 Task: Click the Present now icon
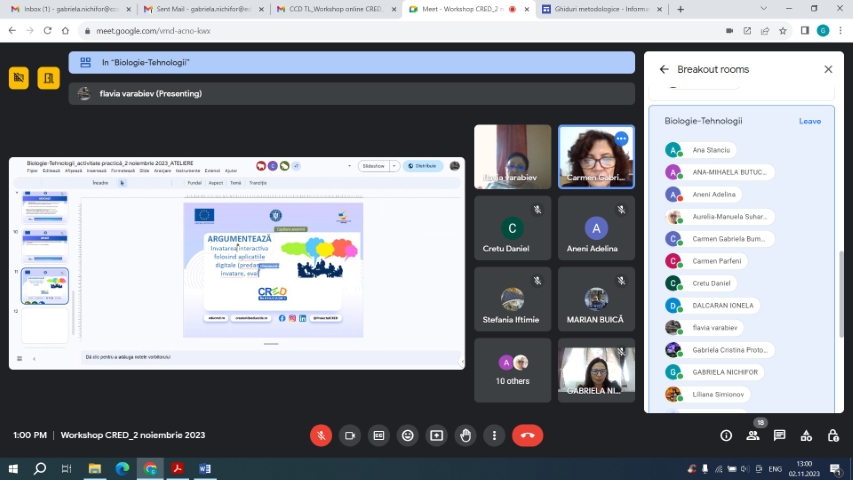(x=436, y=435)
